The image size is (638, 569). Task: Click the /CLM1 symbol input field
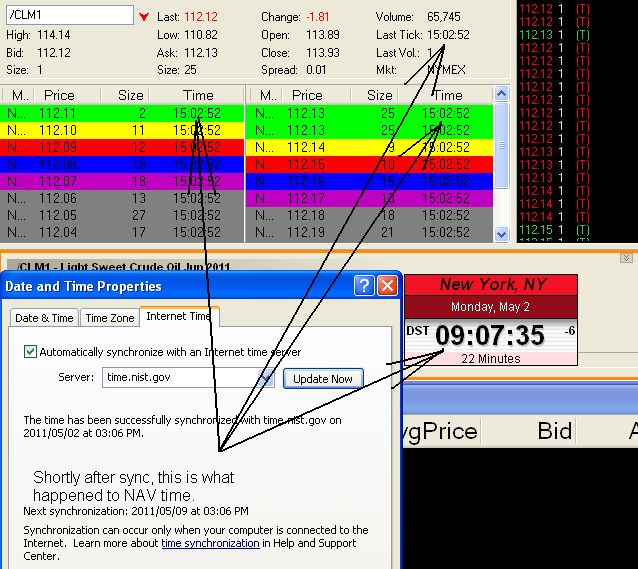(70, 15)
